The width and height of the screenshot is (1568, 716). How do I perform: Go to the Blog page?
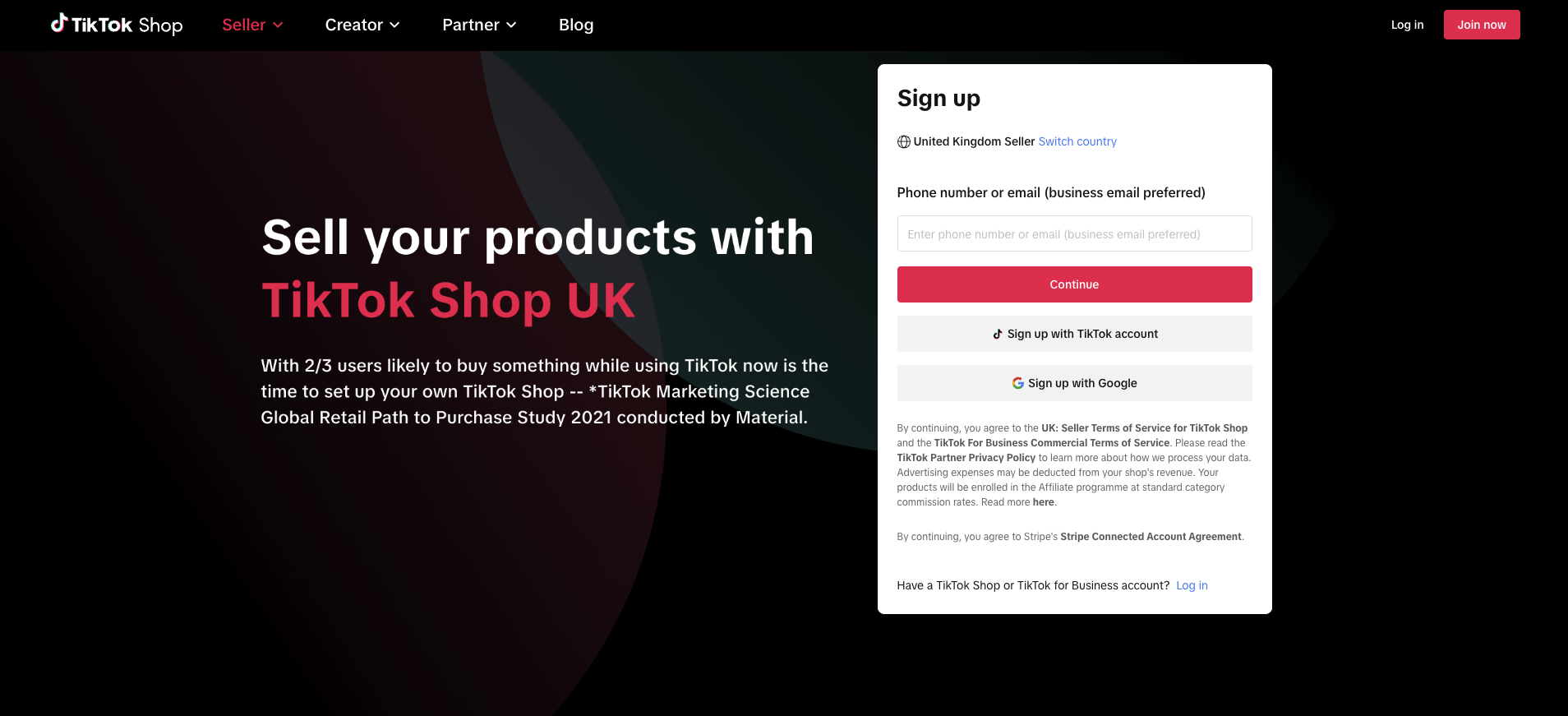(576, 25)
